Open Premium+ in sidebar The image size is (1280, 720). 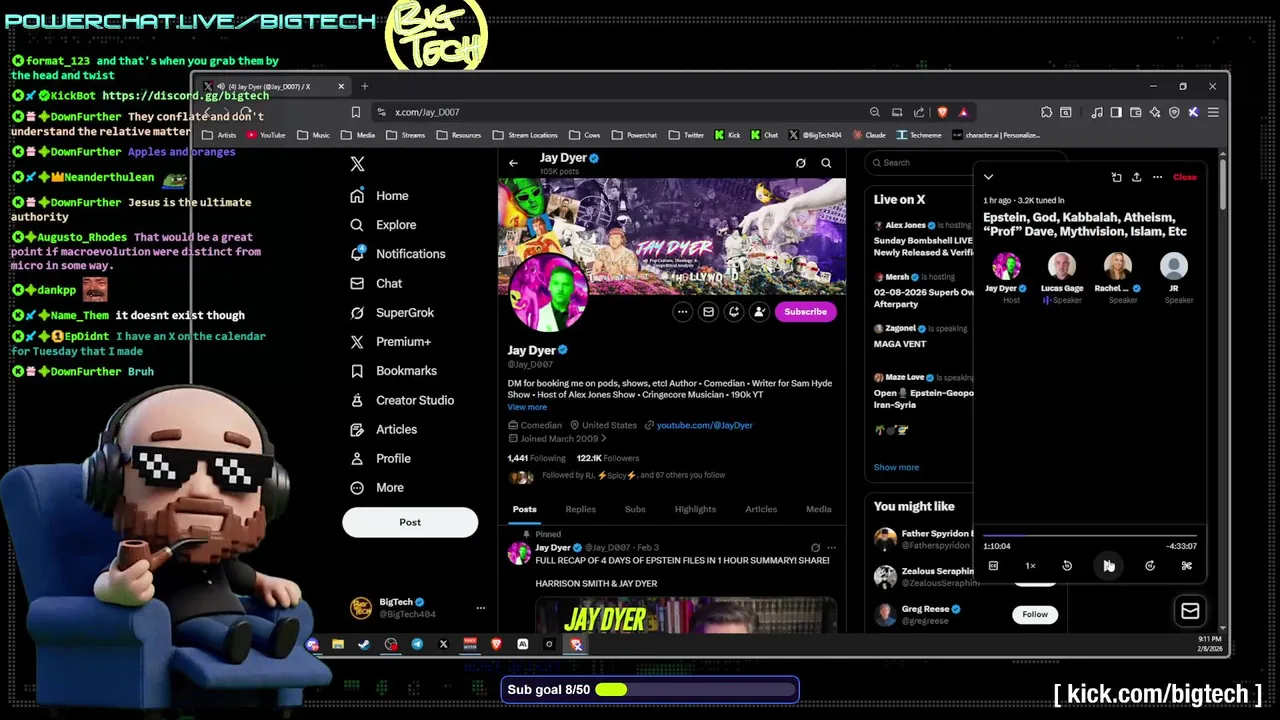(x=390, y=342)
